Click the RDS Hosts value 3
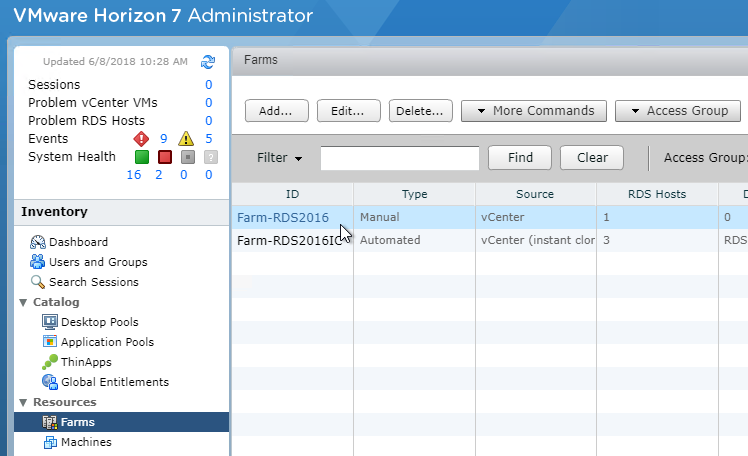The height and width of the screenshot is (456, 748). pos(606,240)
